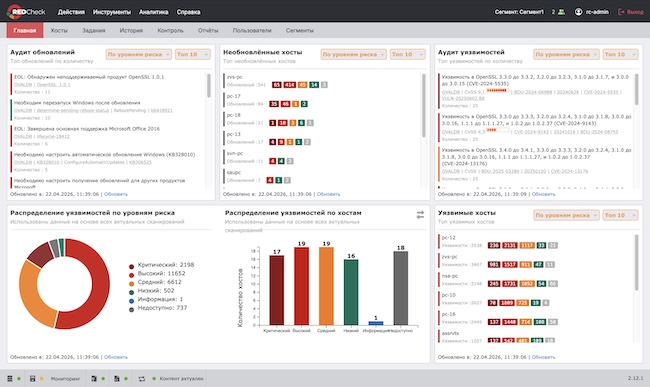Open risk-level dropdown in Аудит обновлений

(138, 54)
